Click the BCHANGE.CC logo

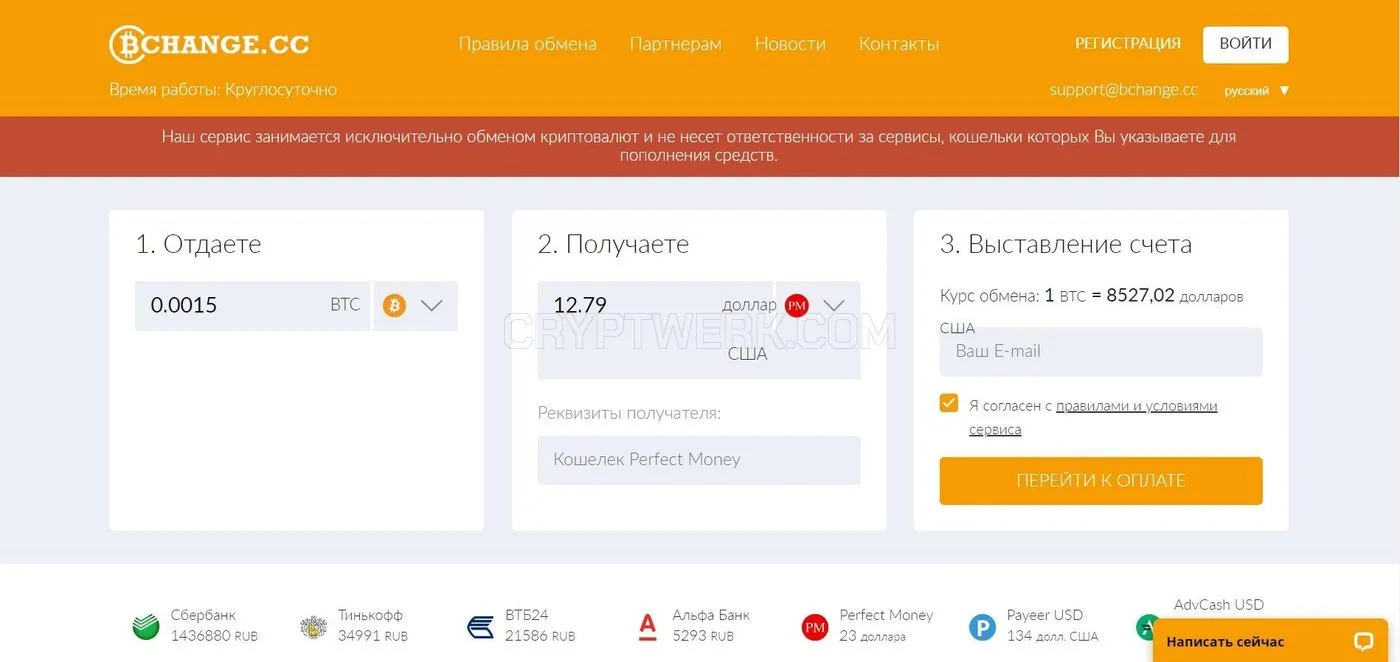(x=209, y=45)
